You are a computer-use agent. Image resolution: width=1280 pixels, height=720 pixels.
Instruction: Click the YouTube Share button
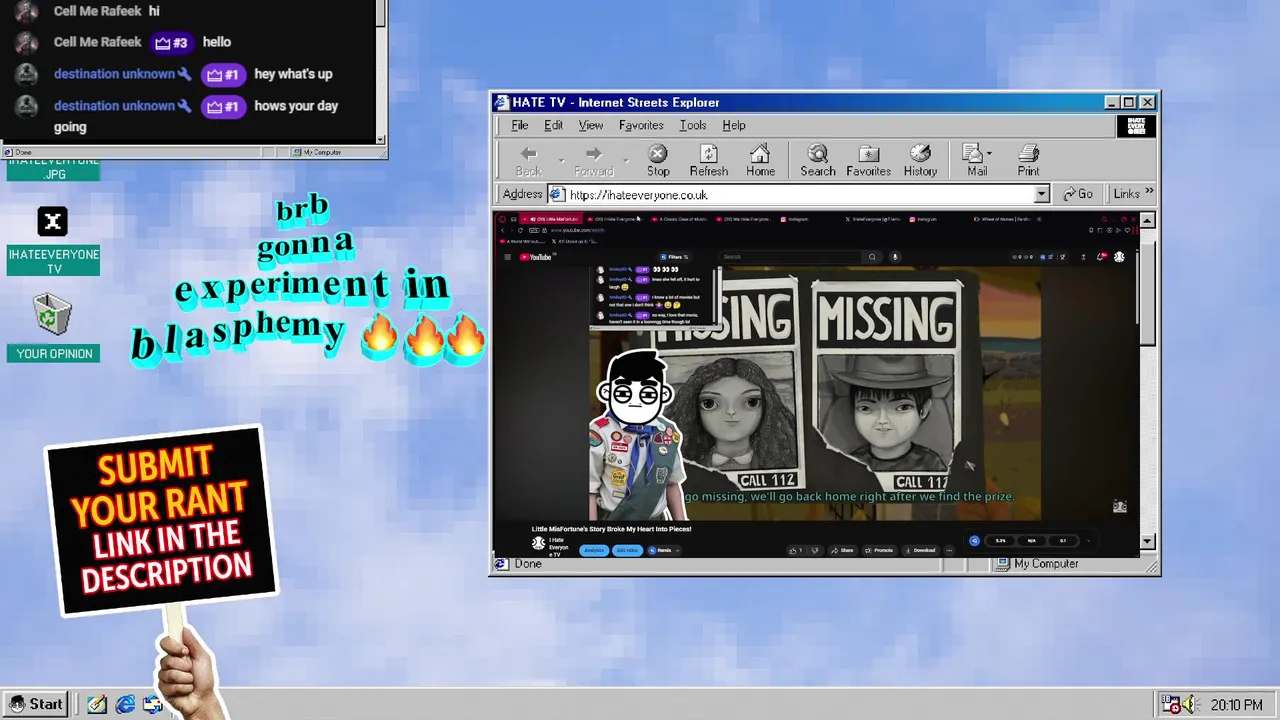tap(842, 550)
